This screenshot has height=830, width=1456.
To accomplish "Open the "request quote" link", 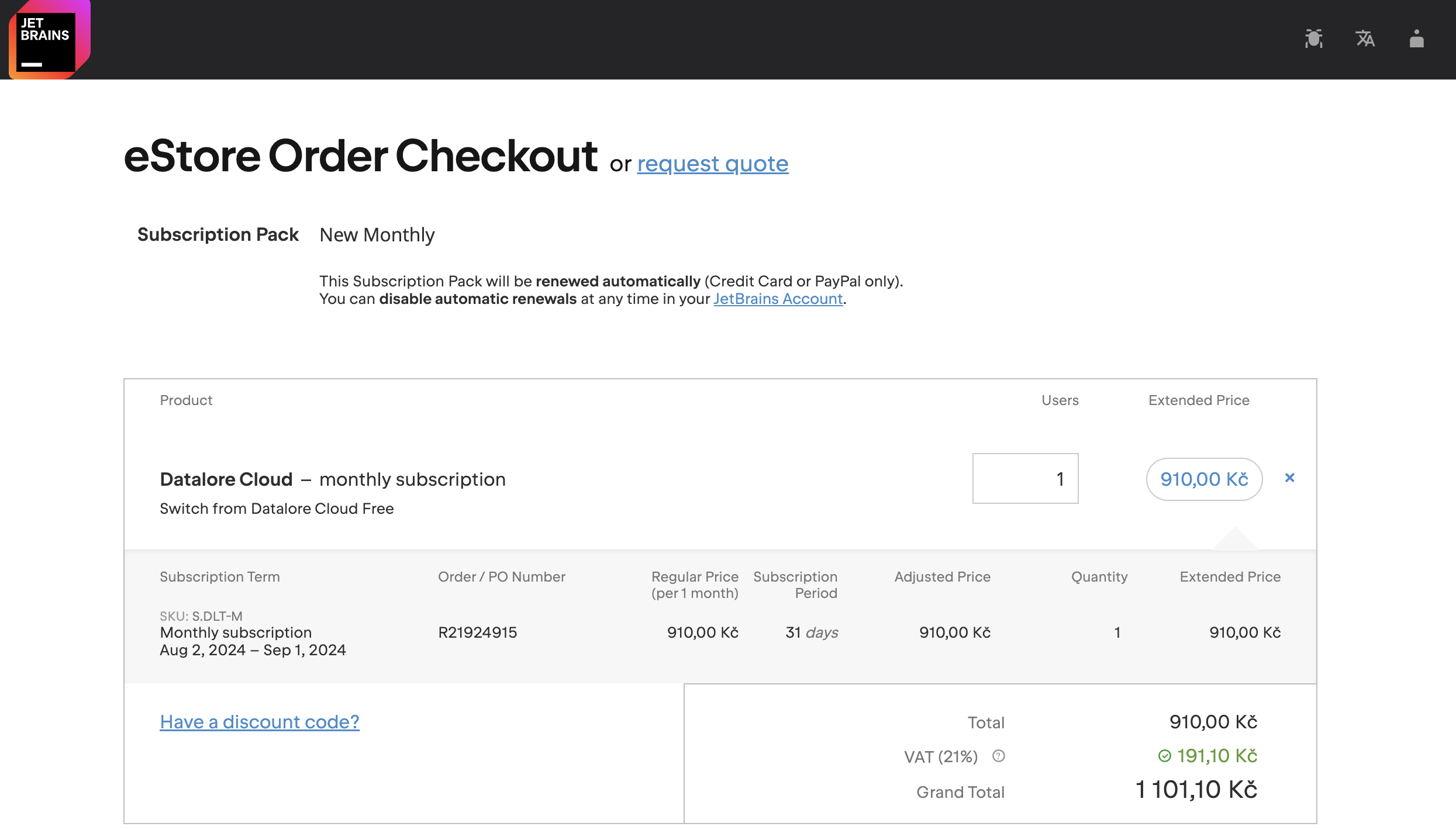I will [x=712, y=164].
